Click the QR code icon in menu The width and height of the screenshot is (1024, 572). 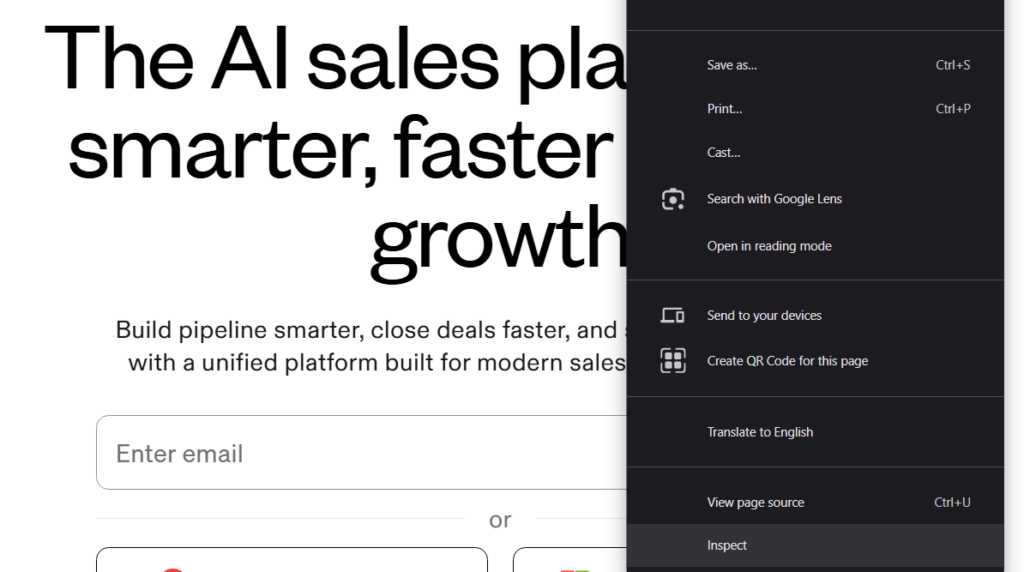(673, 361)
